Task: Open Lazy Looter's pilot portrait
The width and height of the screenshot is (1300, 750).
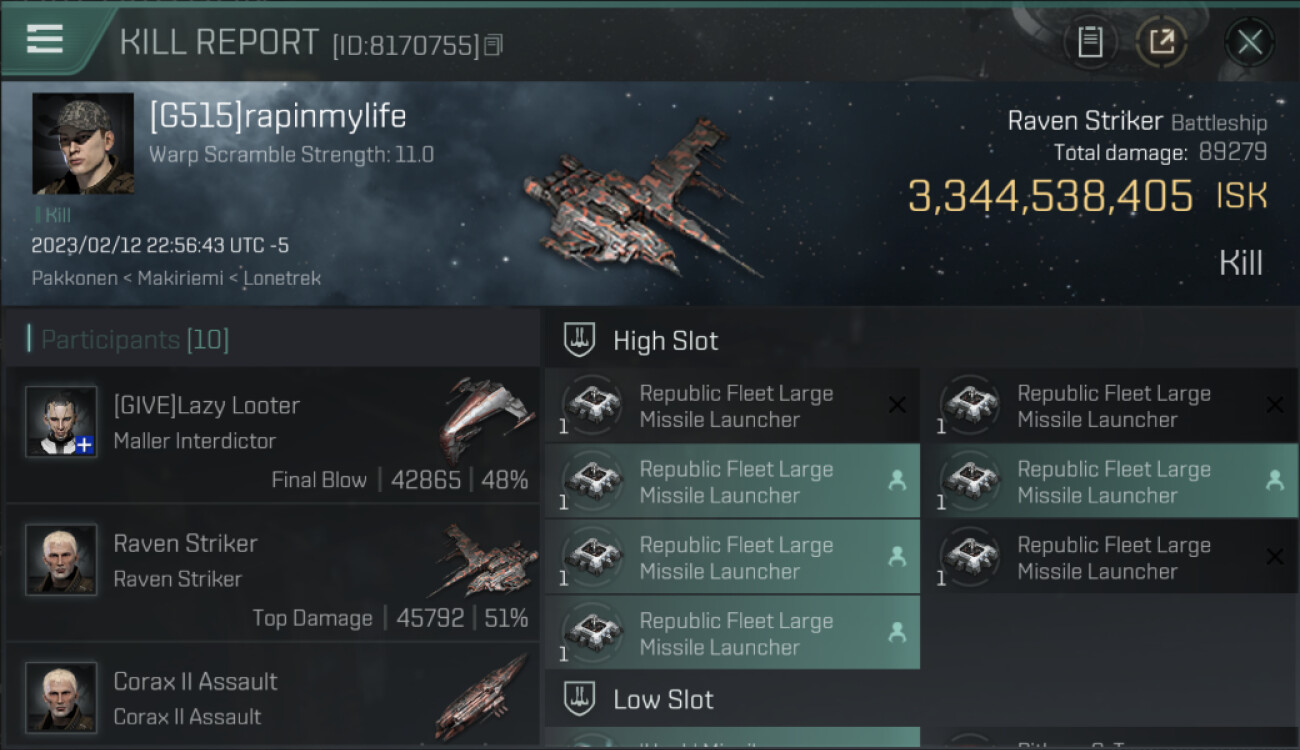Action: coord(61,422)
